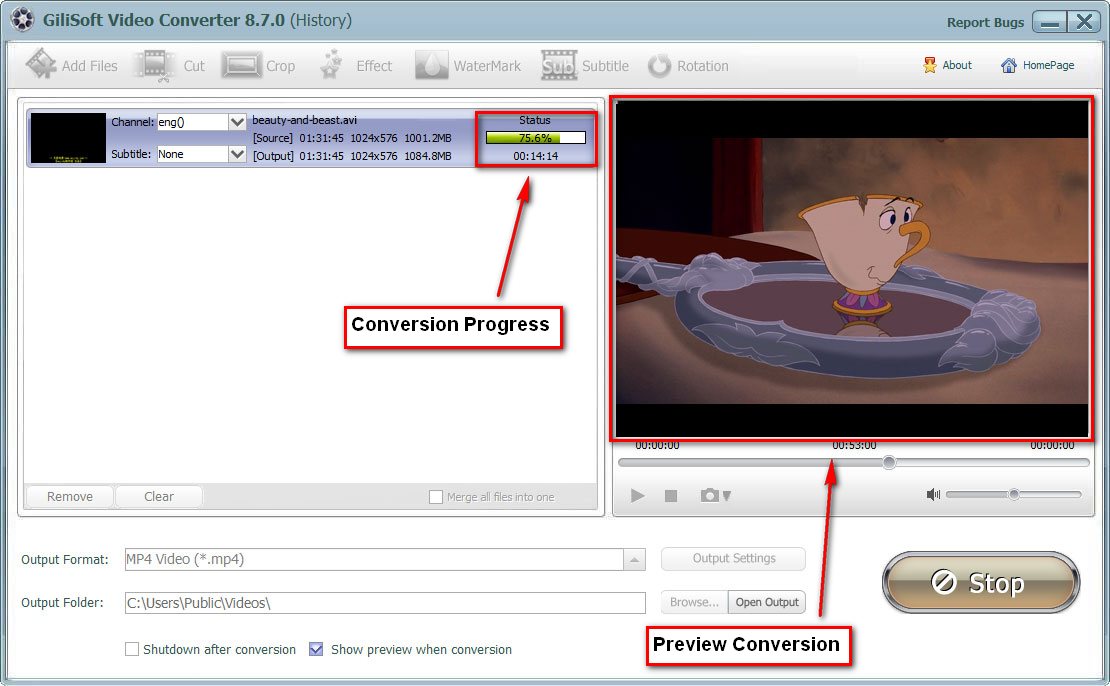
Task: Click the Report Bugs link
Action: tap(985, 23)
